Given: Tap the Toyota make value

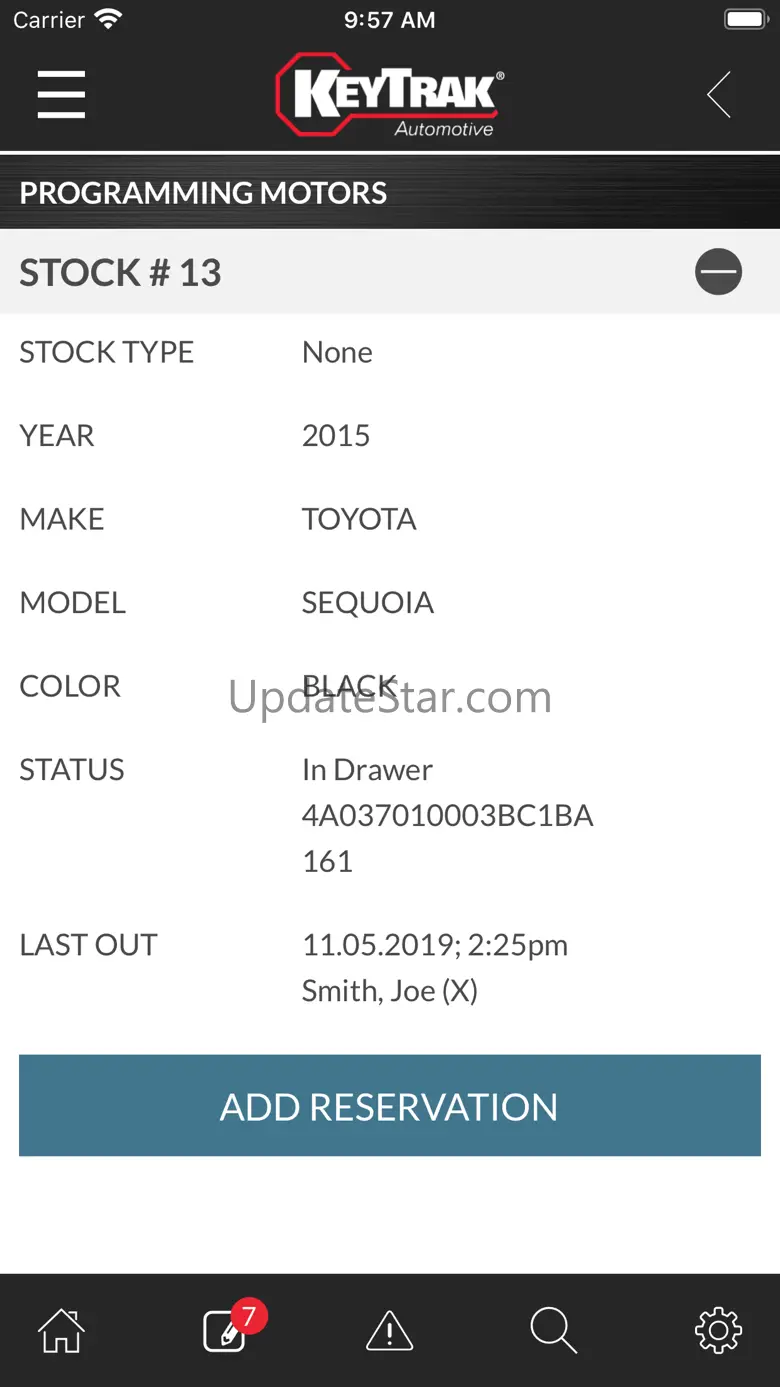Looking at the screenshot, I should coord(359,519).
